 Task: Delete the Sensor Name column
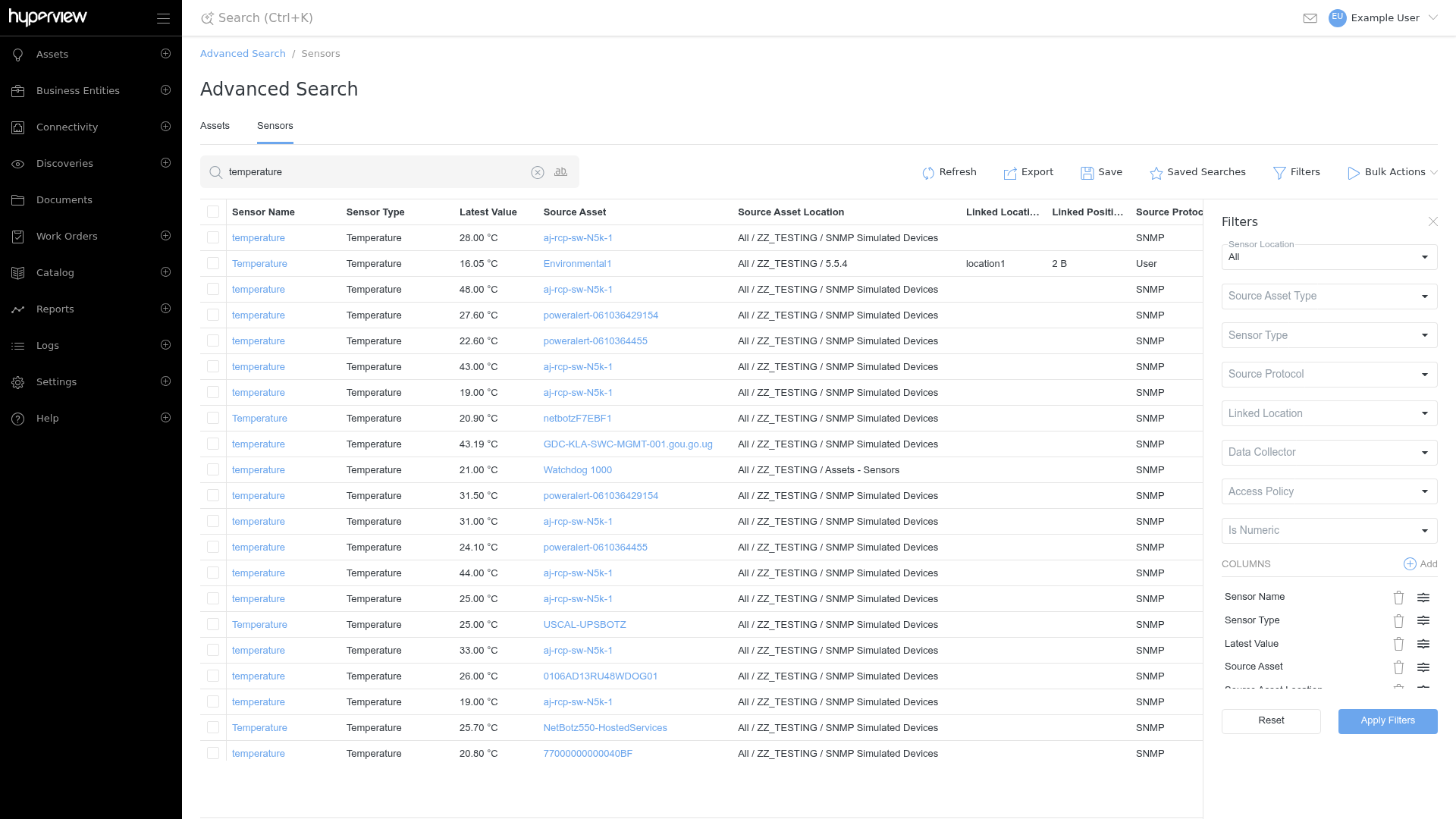coord(1398,598)
